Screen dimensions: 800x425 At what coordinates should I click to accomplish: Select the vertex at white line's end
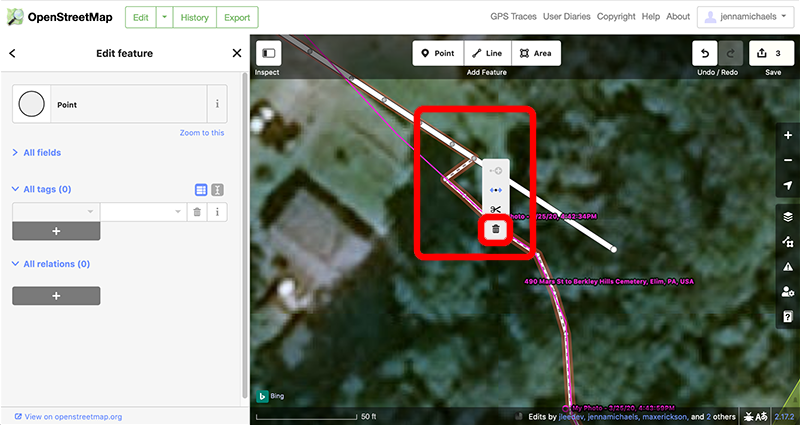(614, 249)
